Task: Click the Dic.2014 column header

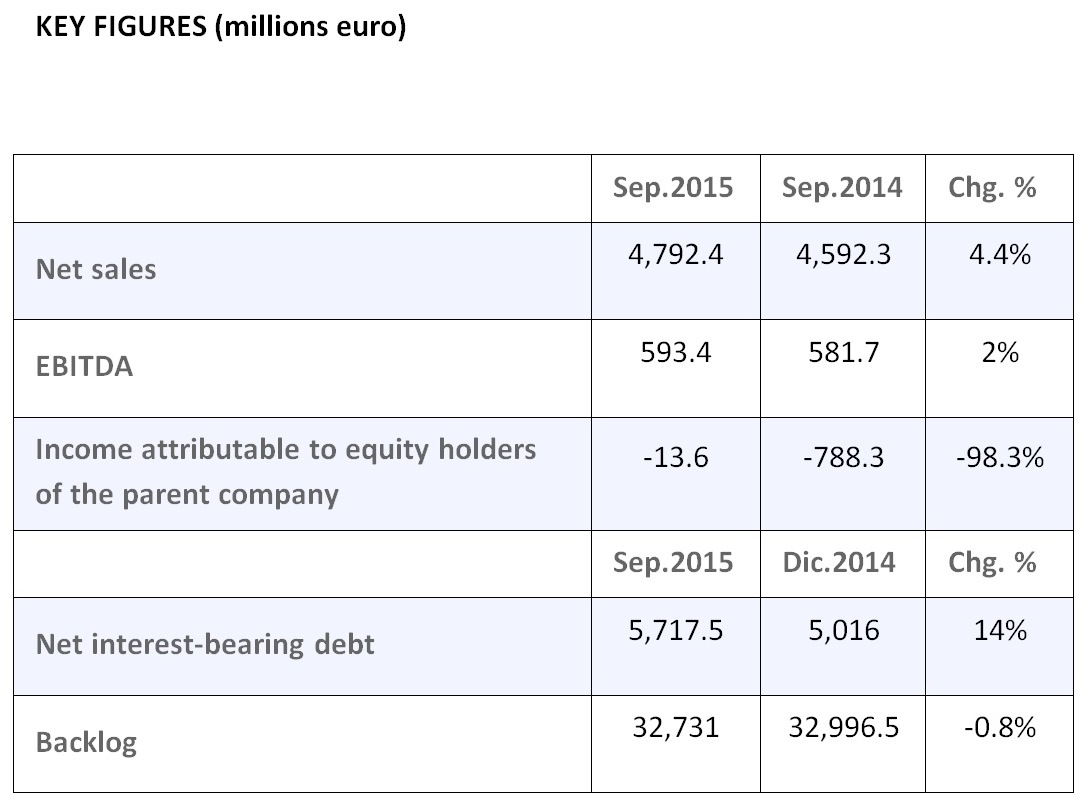Action: coord(841,563)
